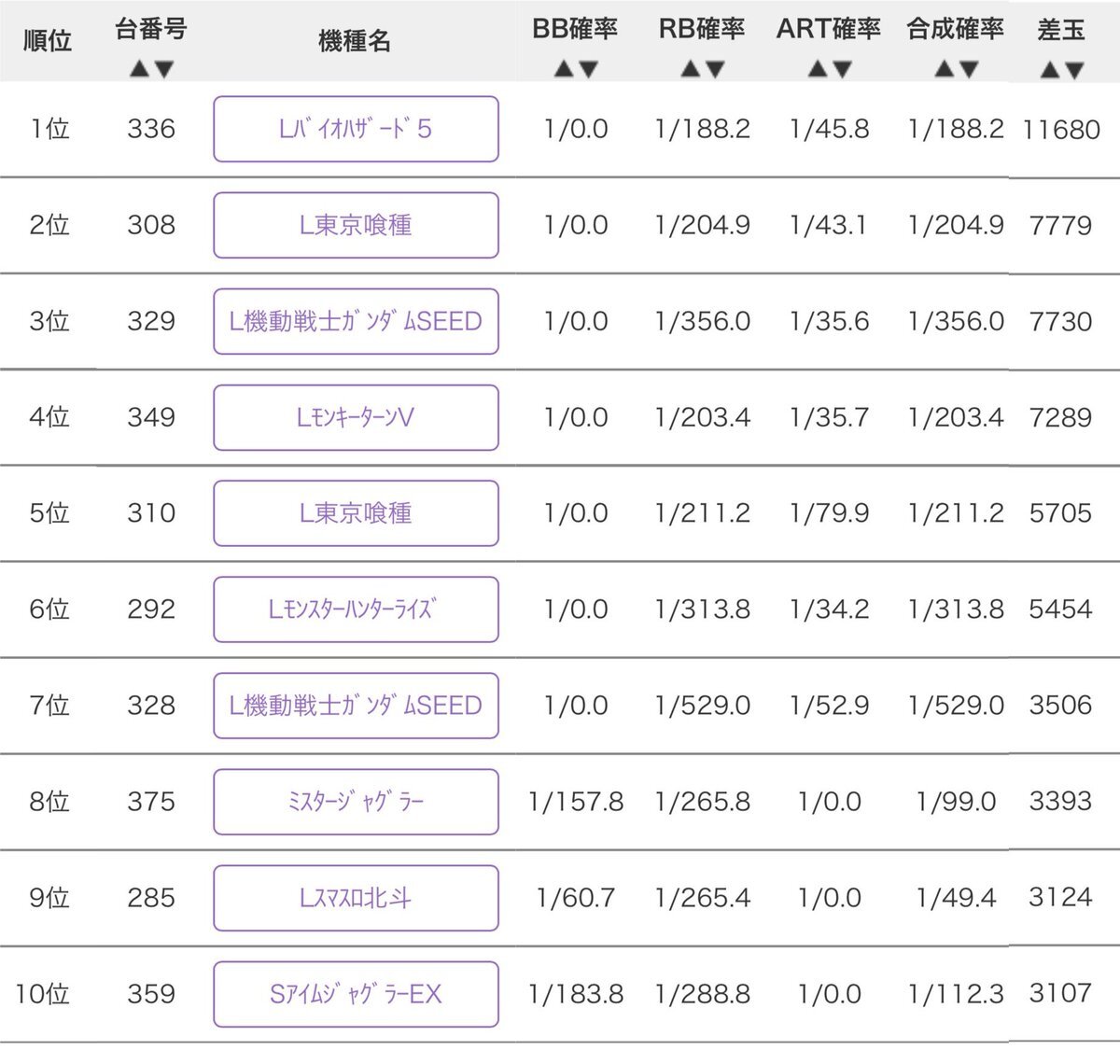The image size is (1120, 1064).
Task: Sort 差玉 descending with down arrow
Action: 1073,69
